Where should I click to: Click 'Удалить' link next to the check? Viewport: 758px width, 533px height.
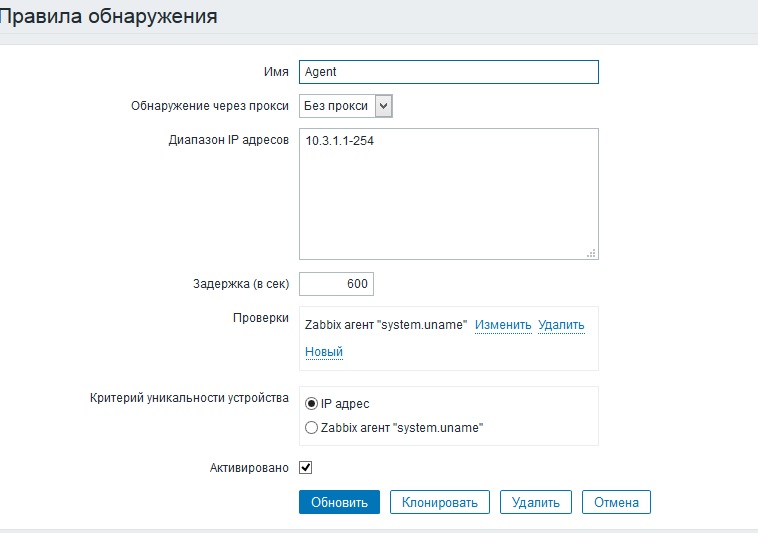[561, 325]
